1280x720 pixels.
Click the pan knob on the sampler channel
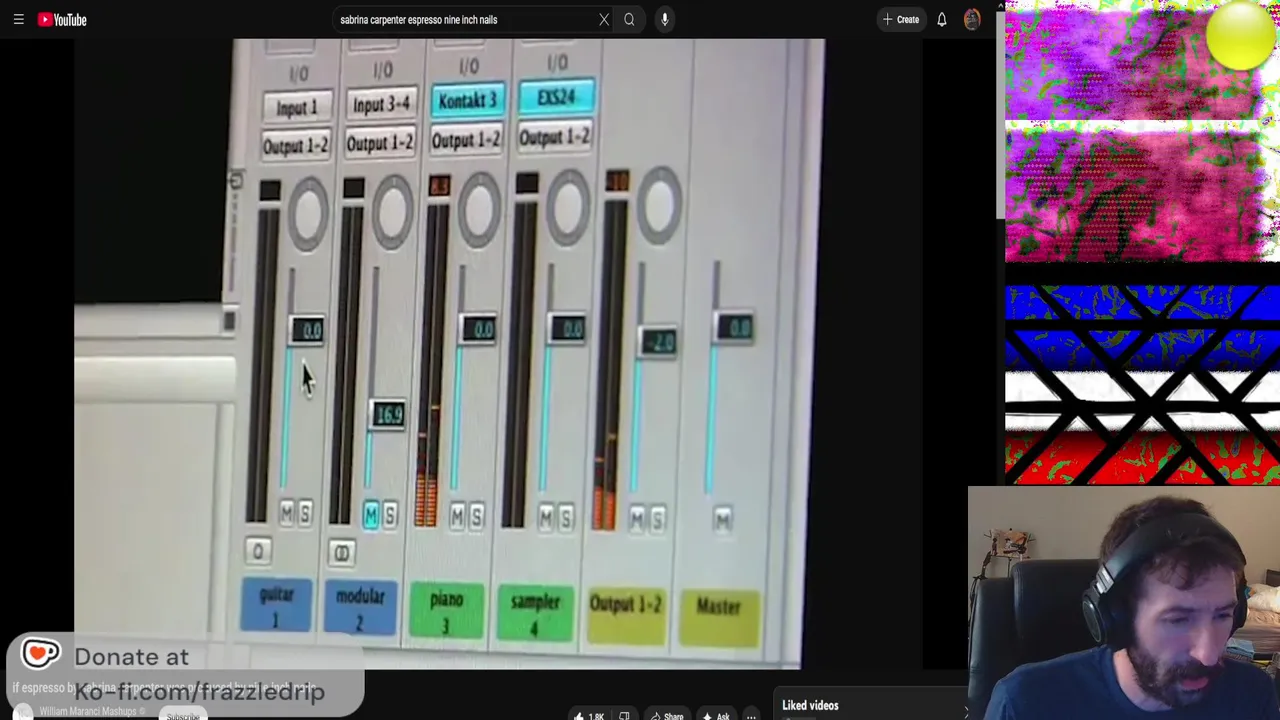tap(568, 206)
